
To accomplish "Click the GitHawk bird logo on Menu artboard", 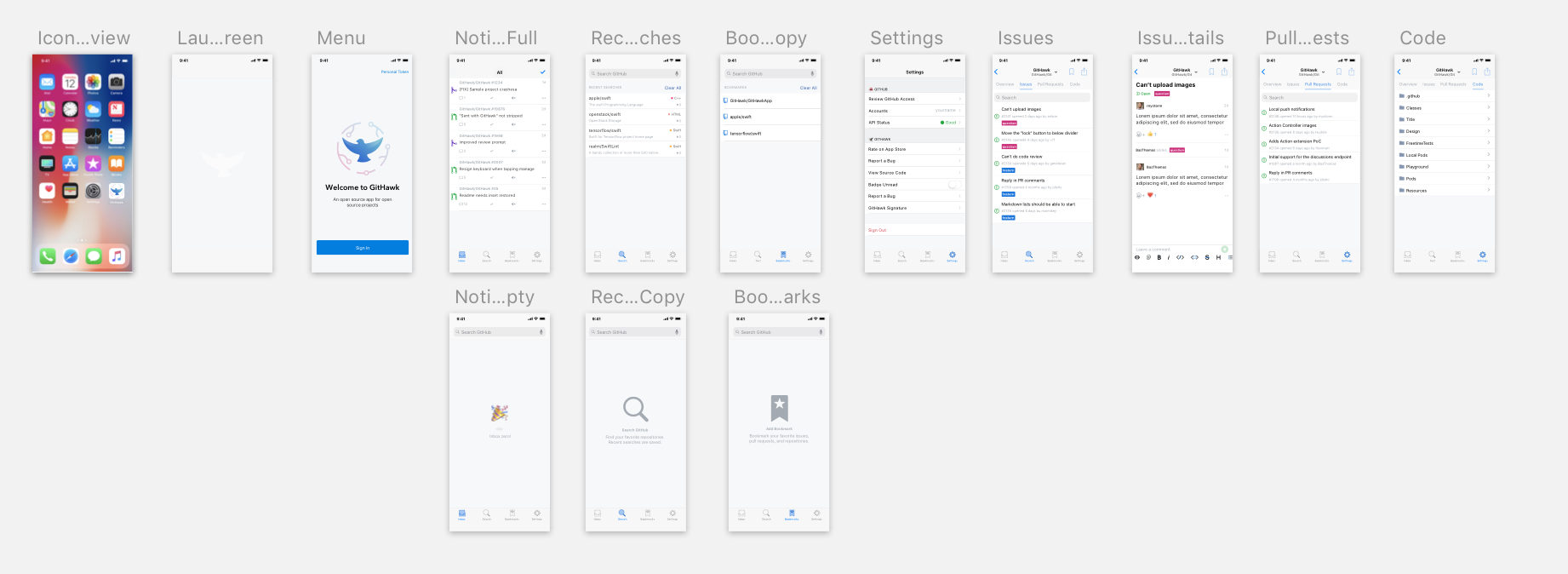I will pyautogui.click(x=363, y=147).
